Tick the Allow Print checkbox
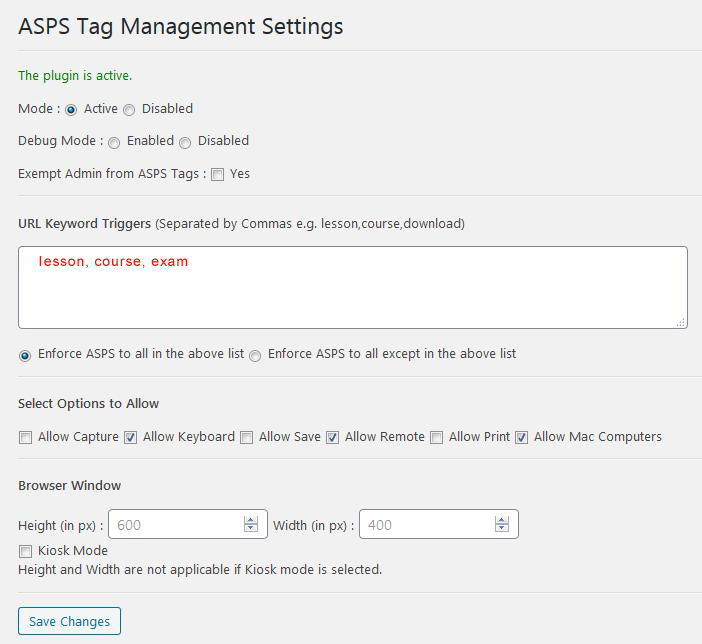702x644 pixels. [x=437, y=437]
